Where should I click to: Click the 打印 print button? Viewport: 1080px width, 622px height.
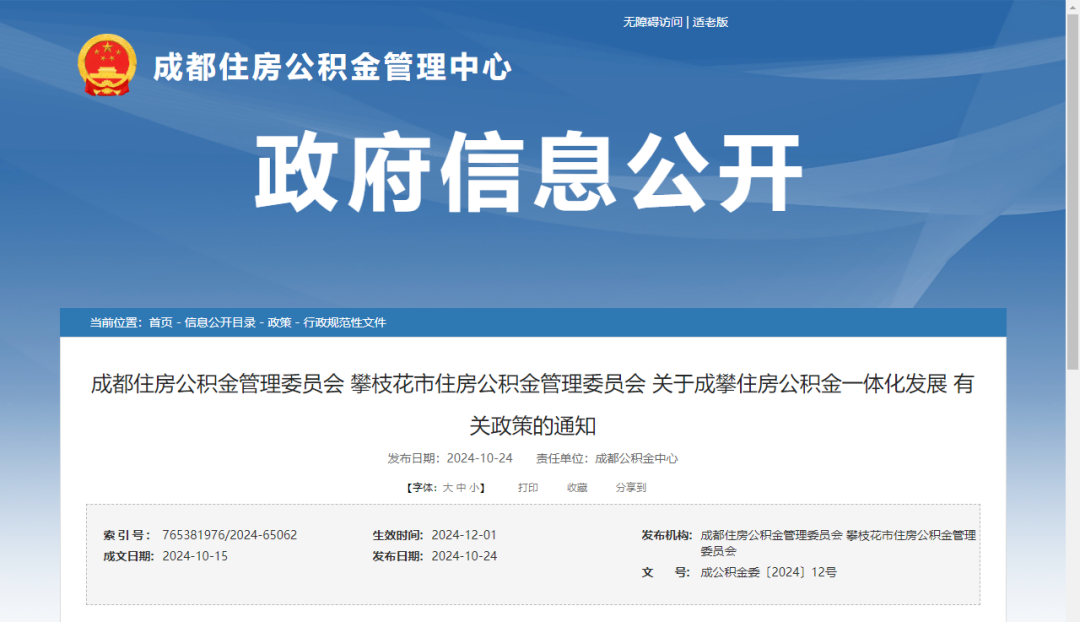(528, 488)
